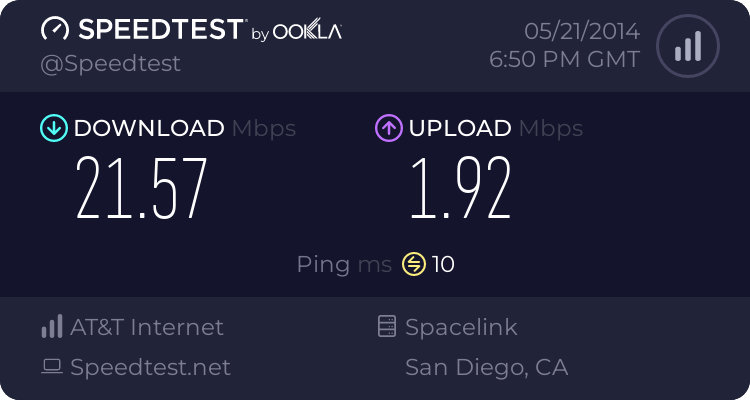Click the 6:50 PM GMT time

pos(564,59)
